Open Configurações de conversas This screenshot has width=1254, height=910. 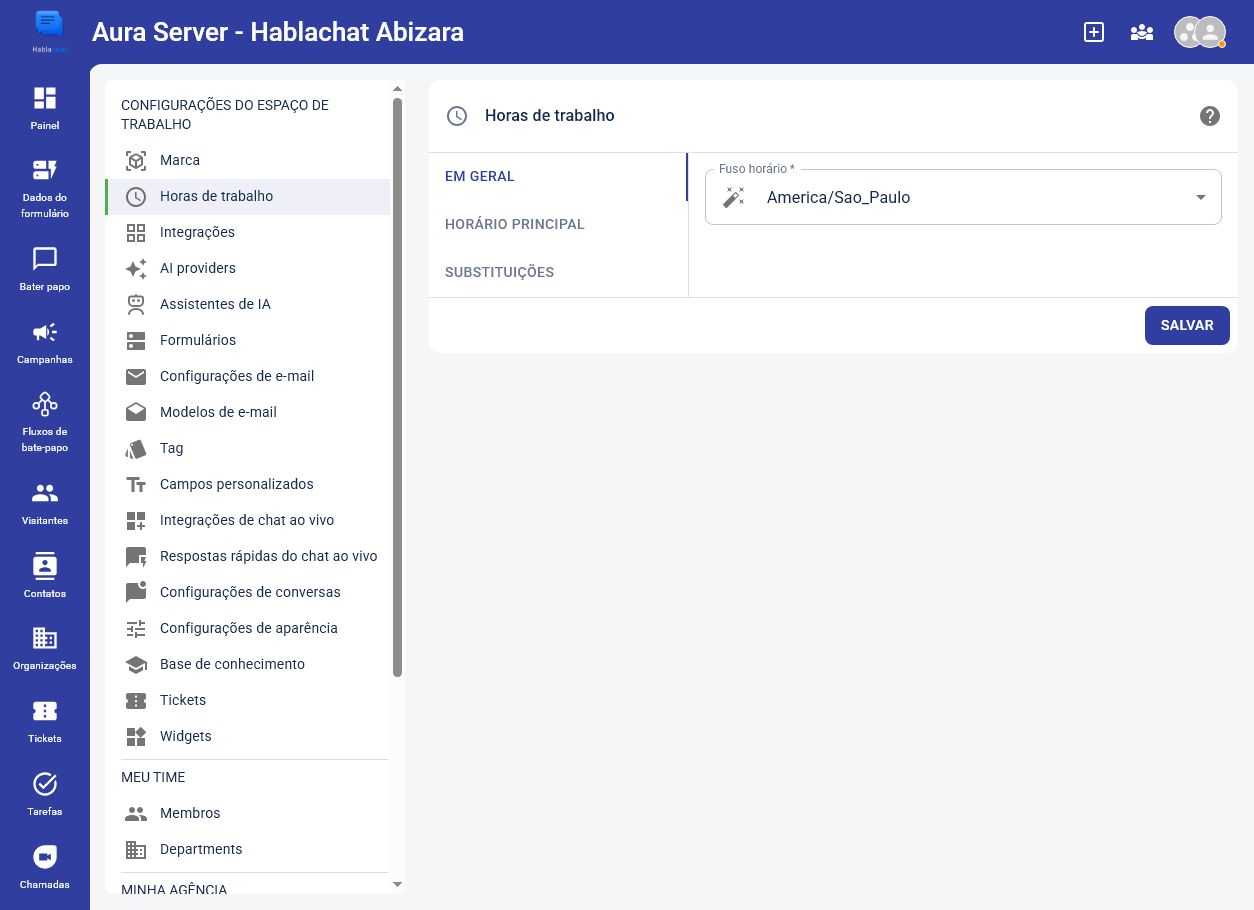[247, 592]
